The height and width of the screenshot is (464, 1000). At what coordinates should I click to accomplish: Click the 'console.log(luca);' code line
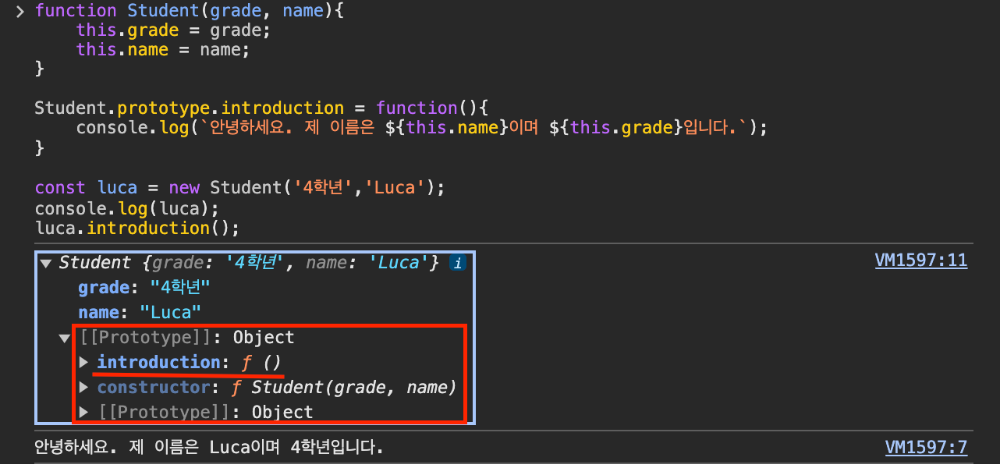127,208
